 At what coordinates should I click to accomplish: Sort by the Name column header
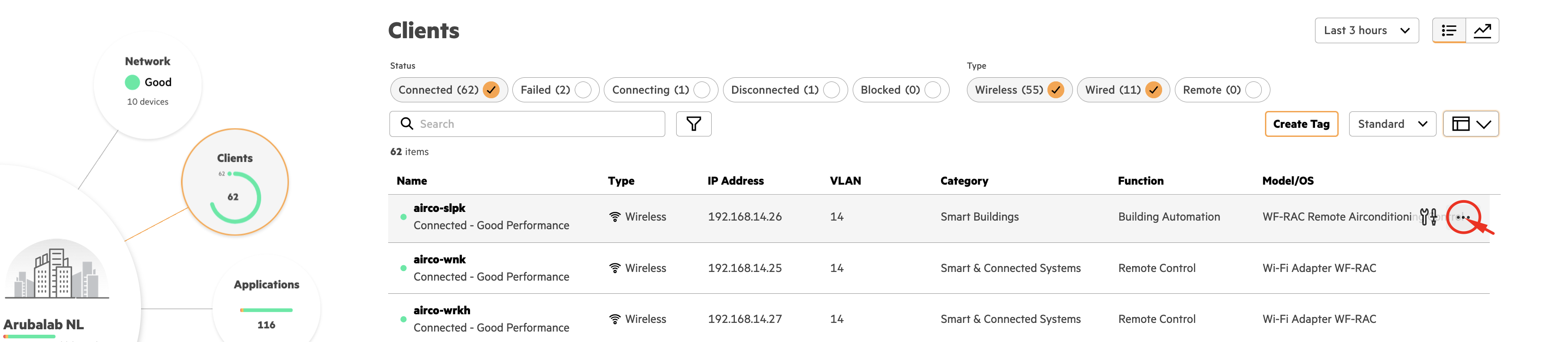tap(411, 181)
